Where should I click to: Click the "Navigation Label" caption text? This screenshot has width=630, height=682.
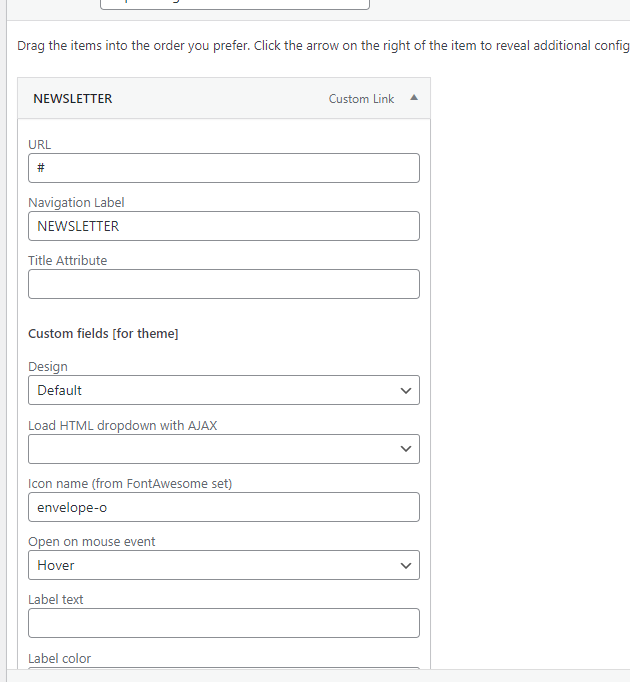pos(76,202)
